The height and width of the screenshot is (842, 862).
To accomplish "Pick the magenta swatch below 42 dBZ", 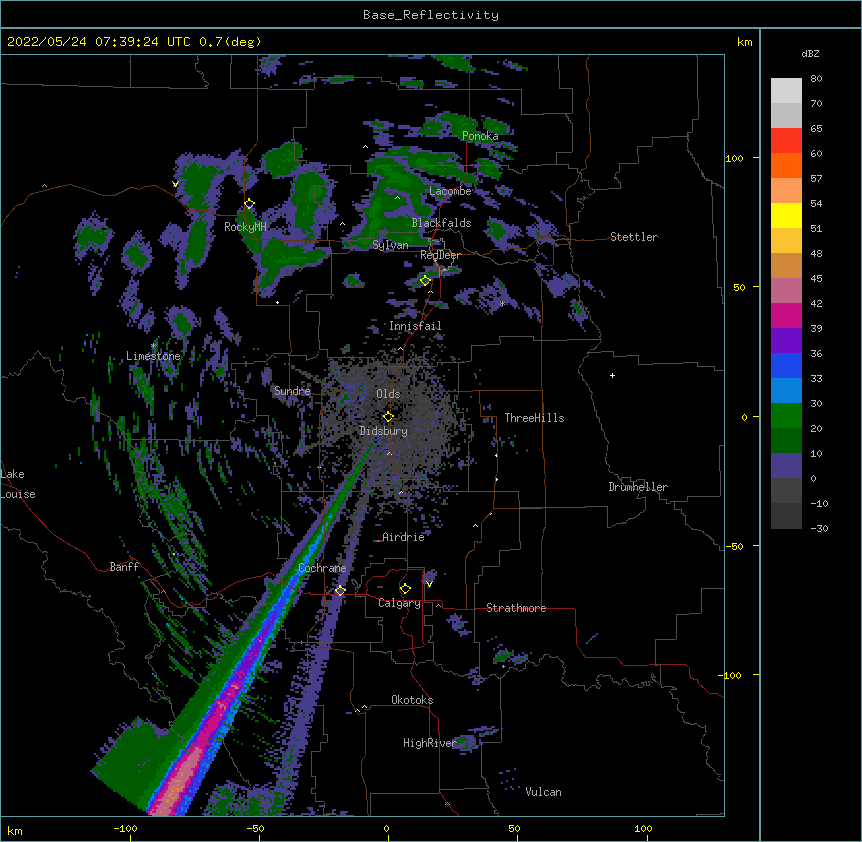I will click(786, 315).
